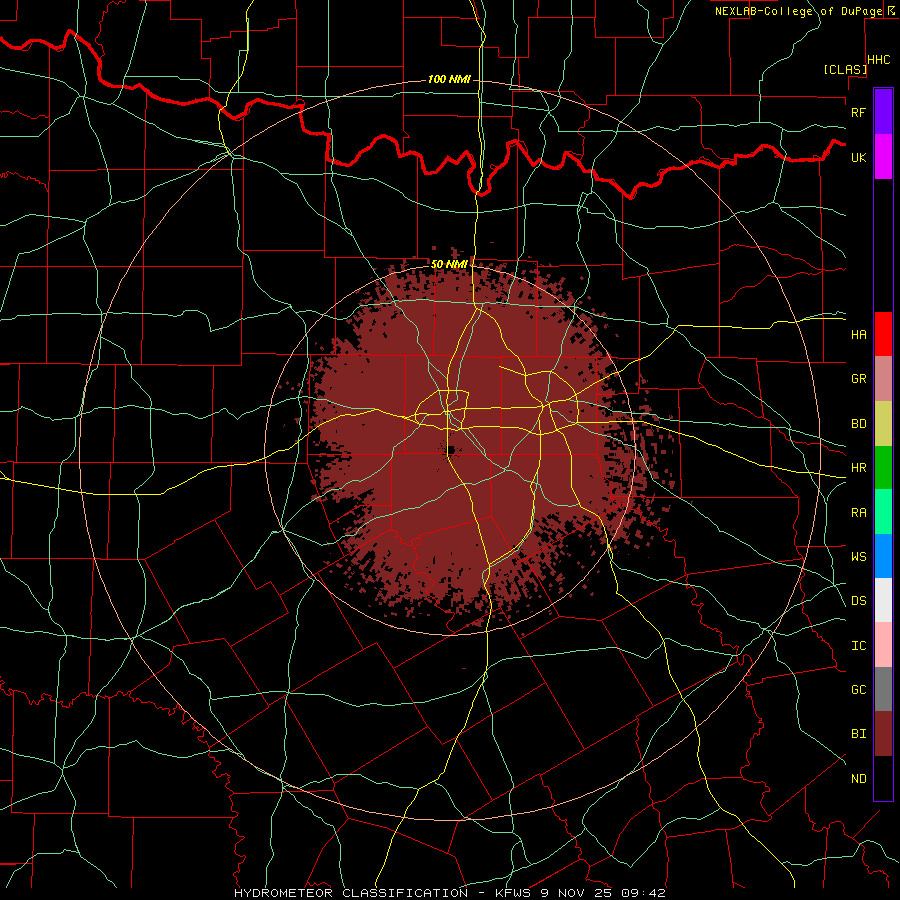Screen dimensions: 900x900
Task: Select the BD yellow legend color
Action: (x=883, y=423)
